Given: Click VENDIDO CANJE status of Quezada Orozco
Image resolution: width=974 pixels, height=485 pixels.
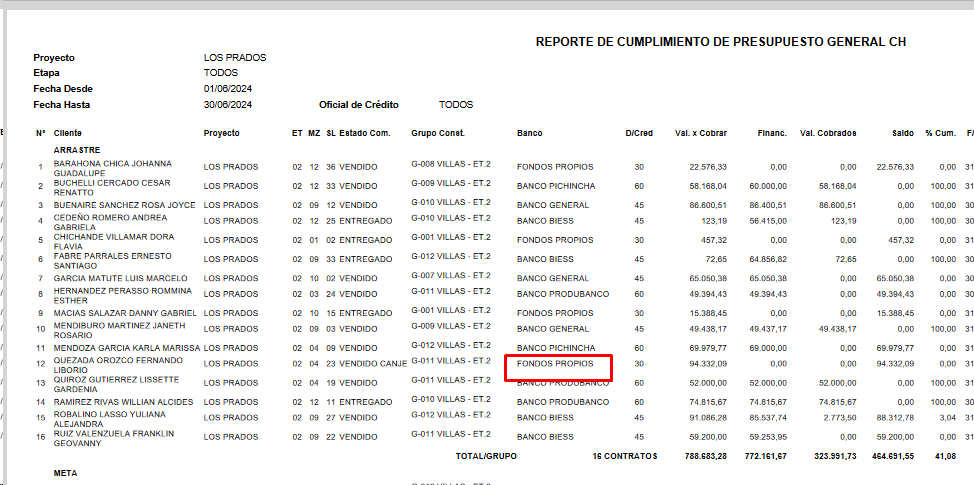Looking at the screenshot, I should (372, 364).
